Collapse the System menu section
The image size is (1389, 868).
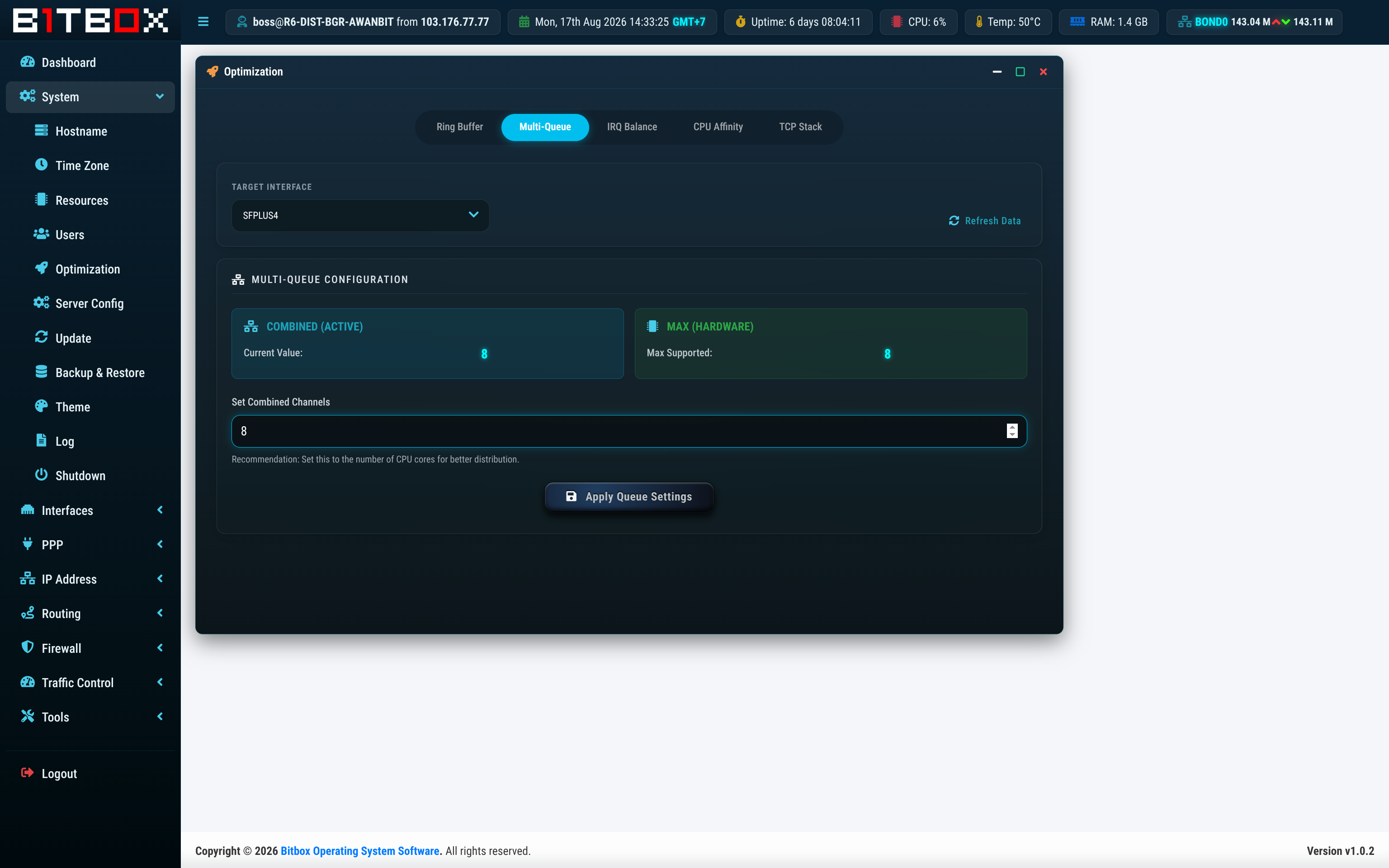click(x=90, y=97)
